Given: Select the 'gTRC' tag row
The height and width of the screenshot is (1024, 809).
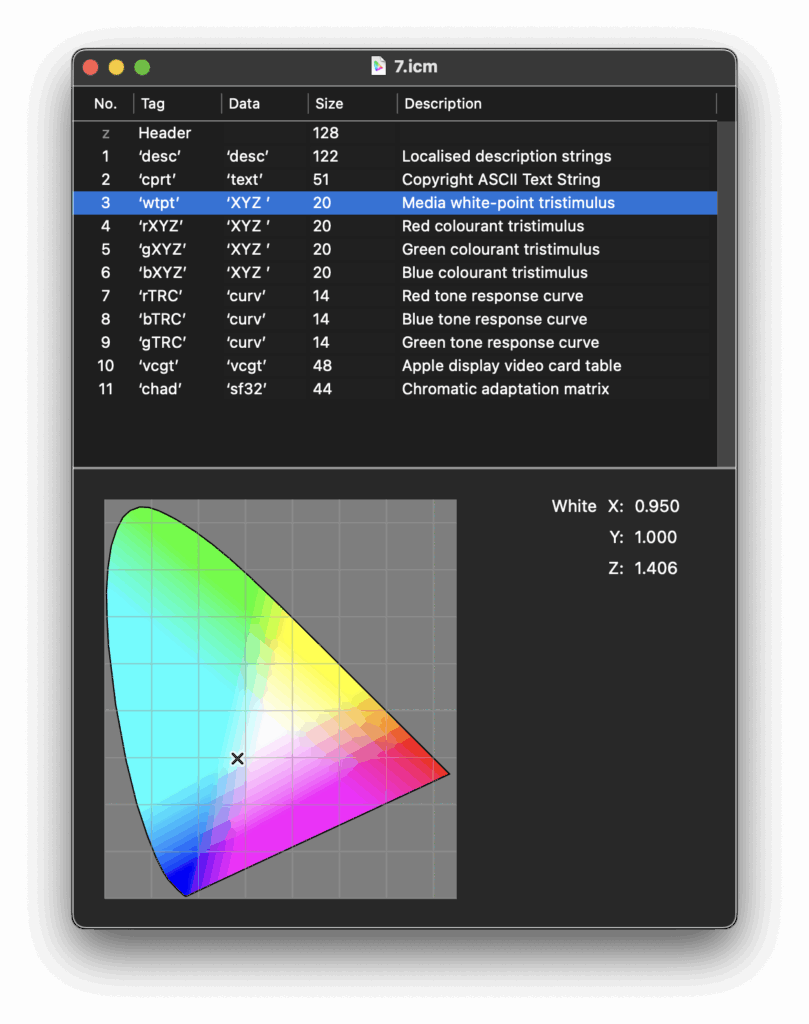Looking at the screenshot, I should 395,342.
